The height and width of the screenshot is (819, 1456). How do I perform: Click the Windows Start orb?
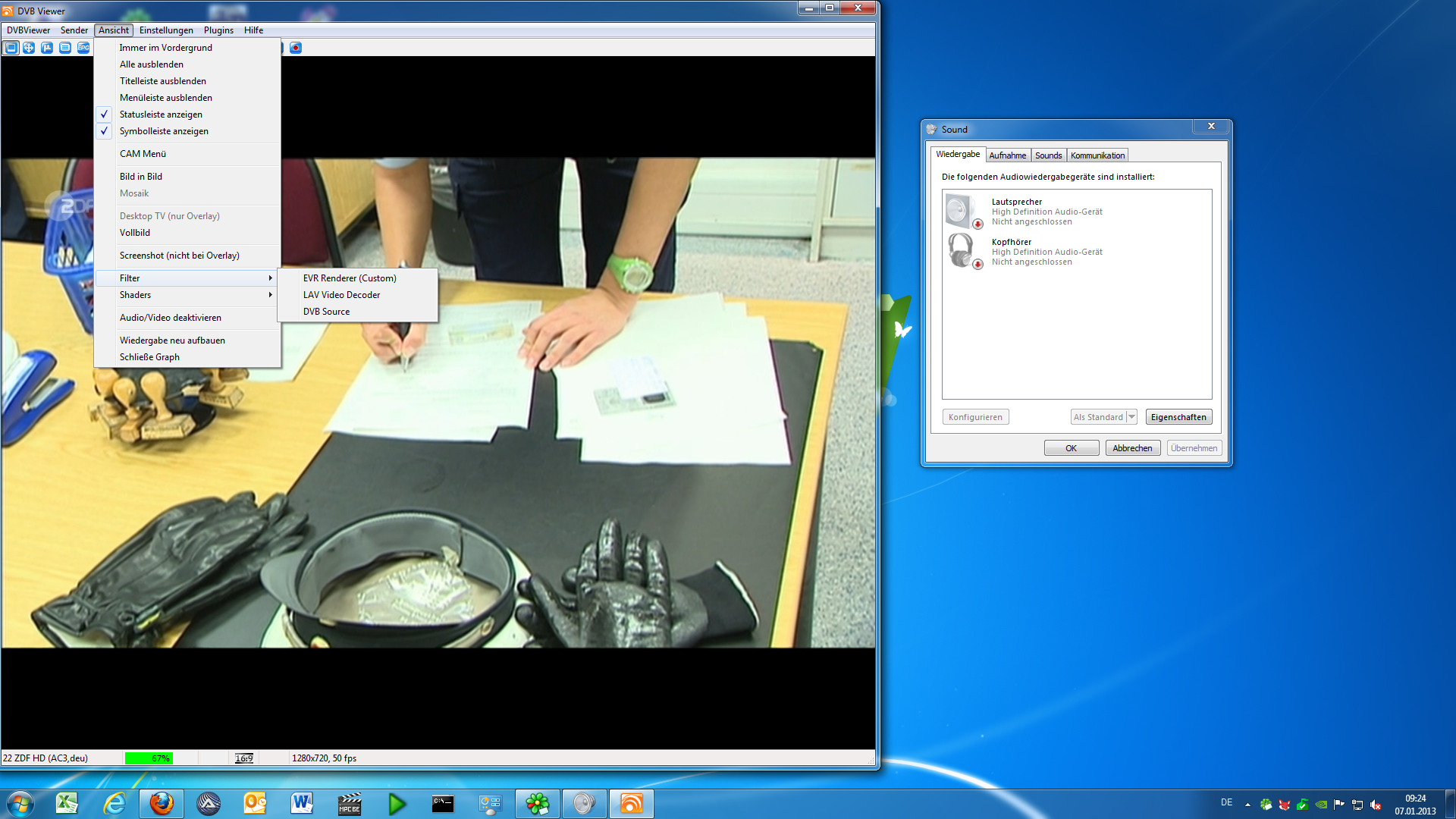click(20, 803)
